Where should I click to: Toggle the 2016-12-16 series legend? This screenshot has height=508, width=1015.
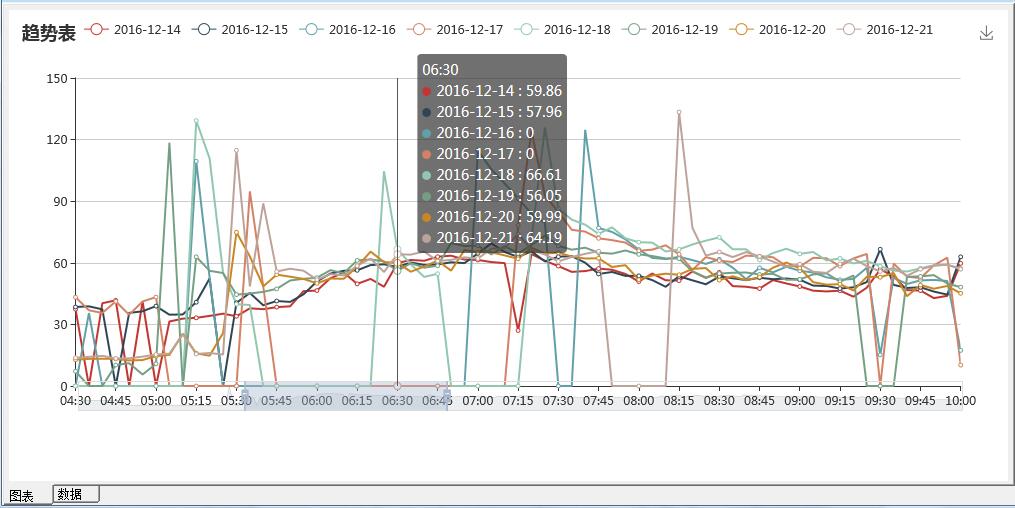tap(348, 29)
